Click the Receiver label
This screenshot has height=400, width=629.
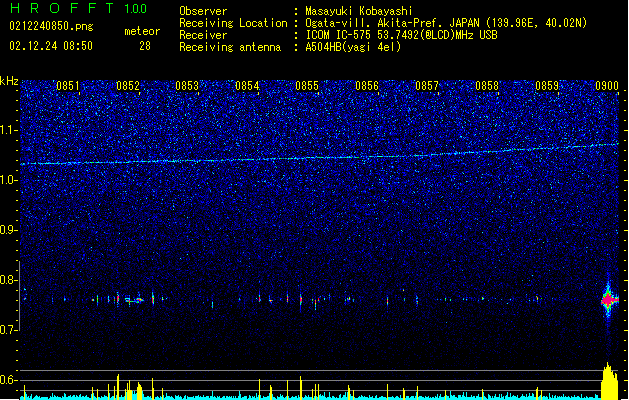203,35
